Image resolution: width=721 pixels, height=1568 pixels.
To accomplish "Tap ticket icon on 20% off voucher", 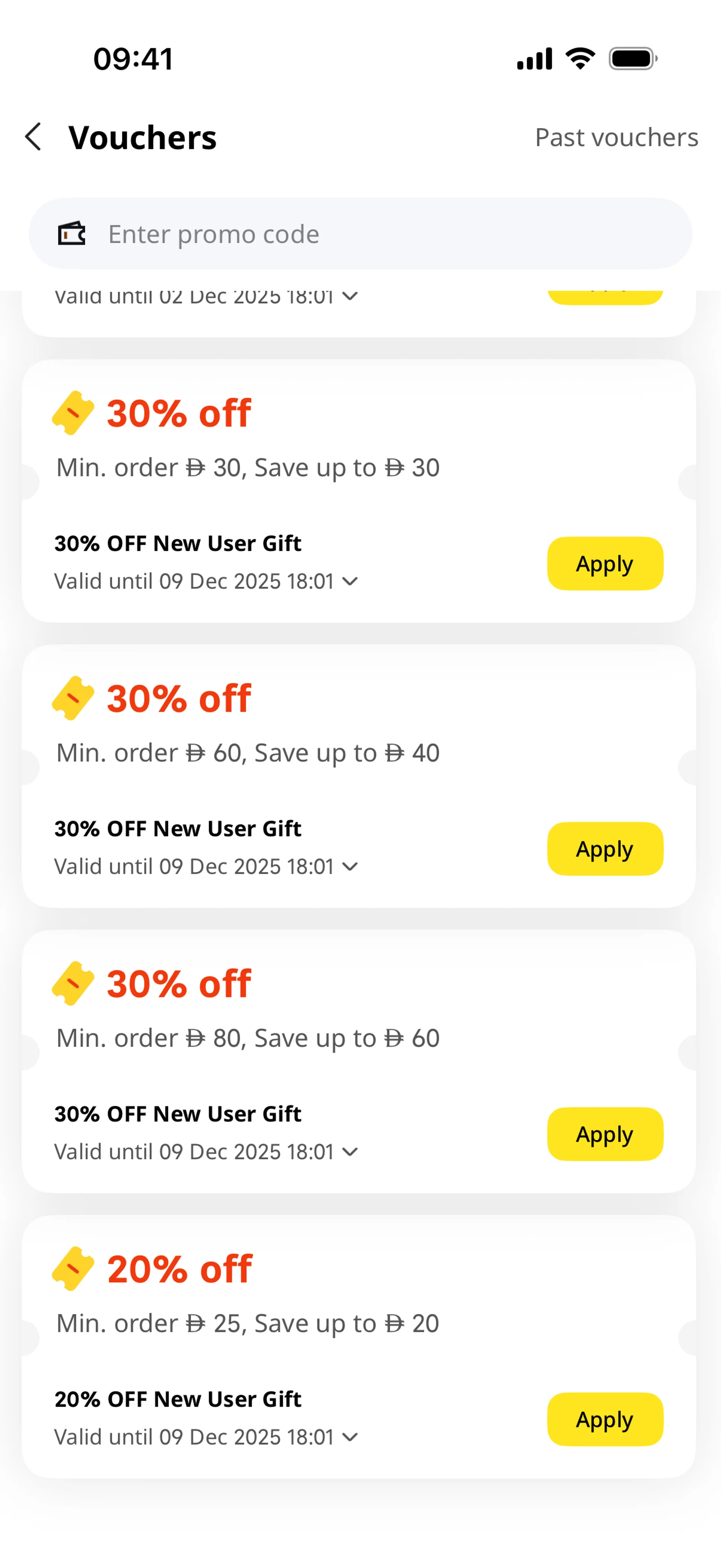I will pos(73,1269).
